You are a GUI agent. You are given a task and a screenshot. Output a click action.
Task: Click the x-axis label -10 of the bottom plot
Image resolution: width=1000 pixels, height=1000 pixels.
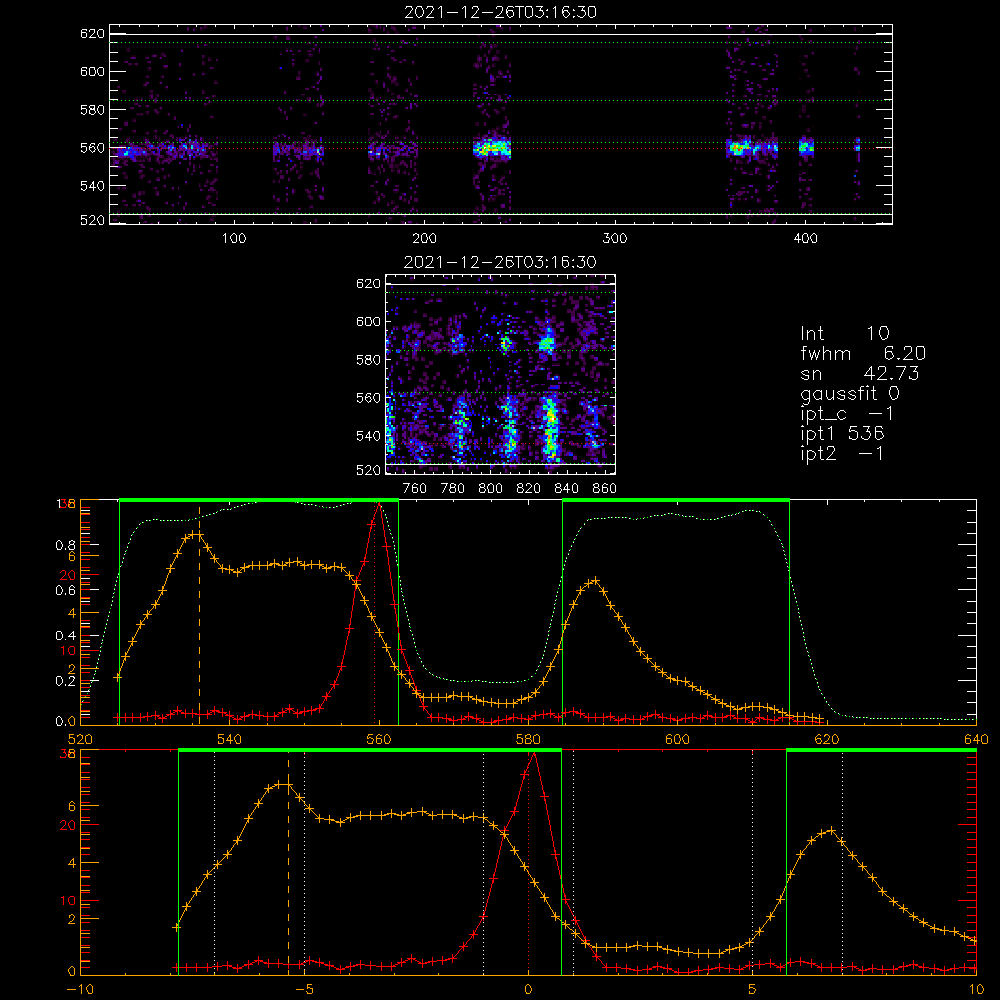pos(80,989)
